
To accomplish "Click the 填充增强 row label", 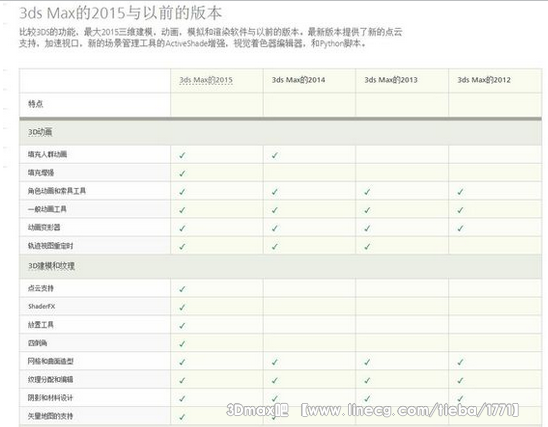I will (41, 173).
